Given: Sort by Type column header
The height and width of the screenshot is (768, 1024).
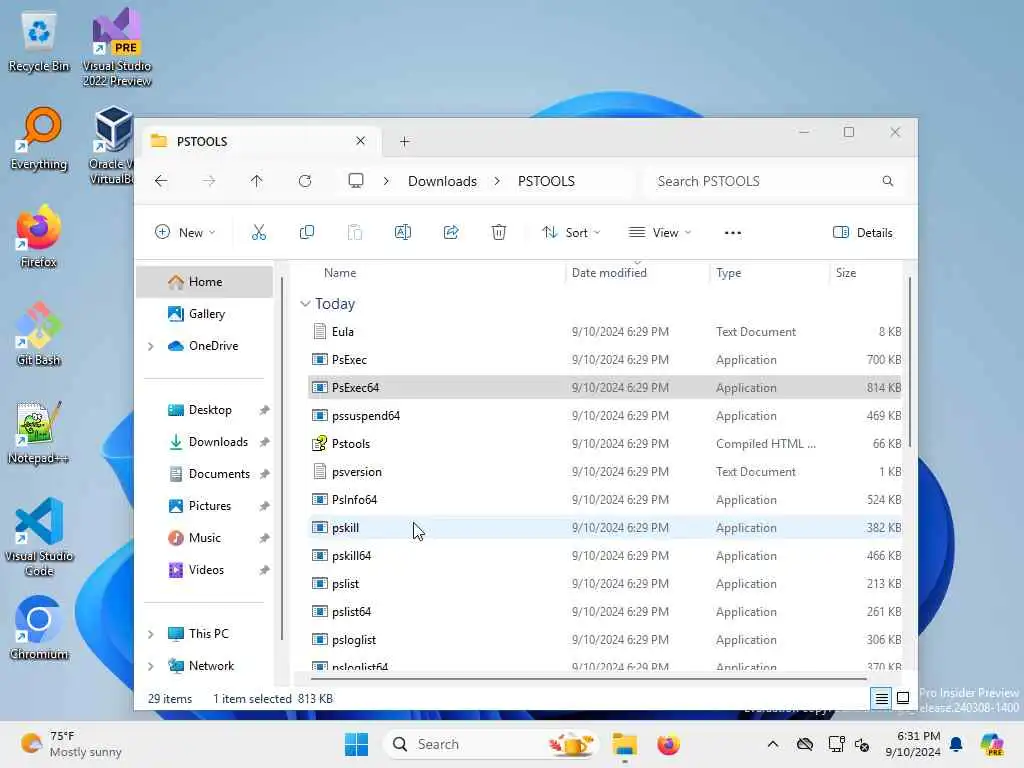Looking at the screenshot, I should pos(729,273).
